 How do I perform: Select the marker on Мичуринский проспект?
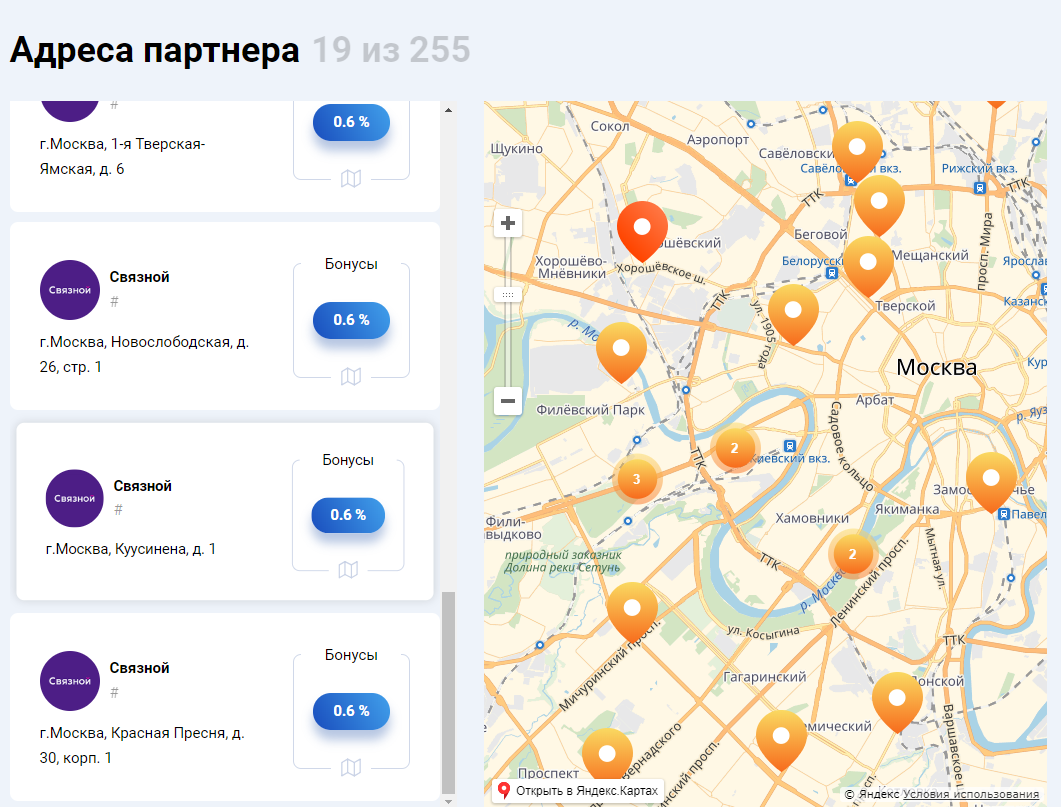(632, 611)
